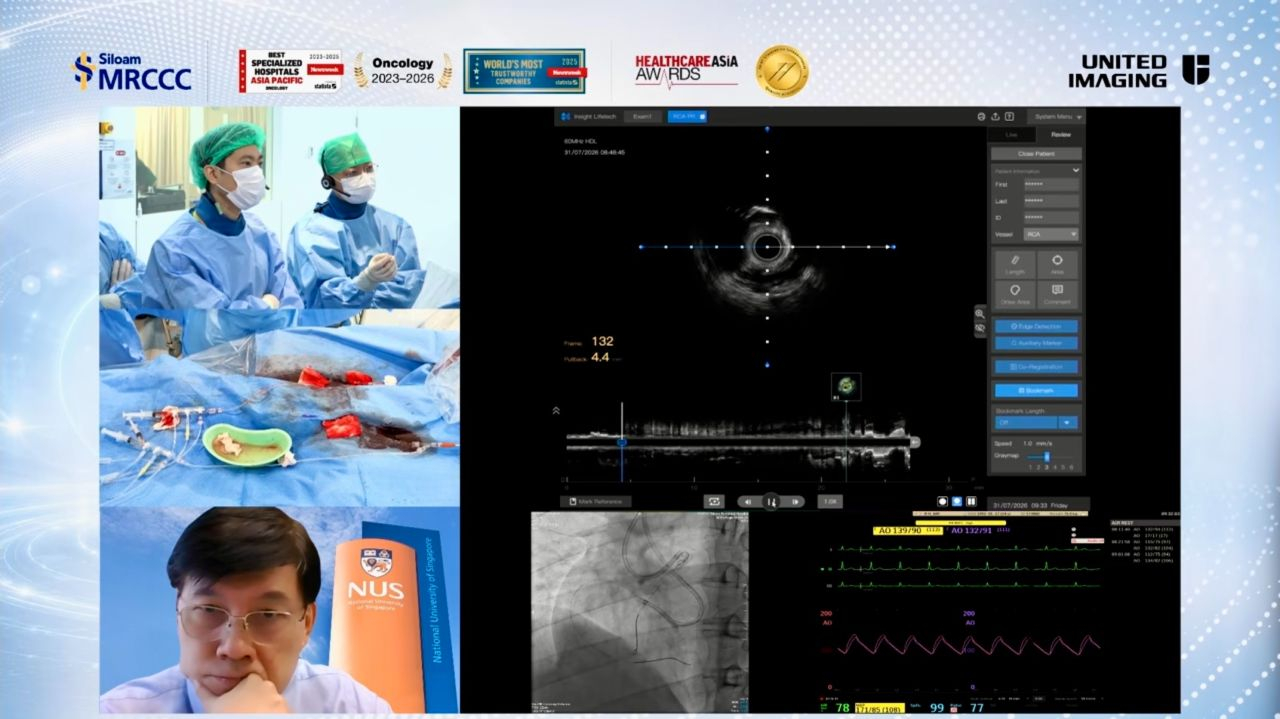Click the export upload icon in header
Image resolution: width=1280 pixels, height=719 pixels.
tap(995, 117)
